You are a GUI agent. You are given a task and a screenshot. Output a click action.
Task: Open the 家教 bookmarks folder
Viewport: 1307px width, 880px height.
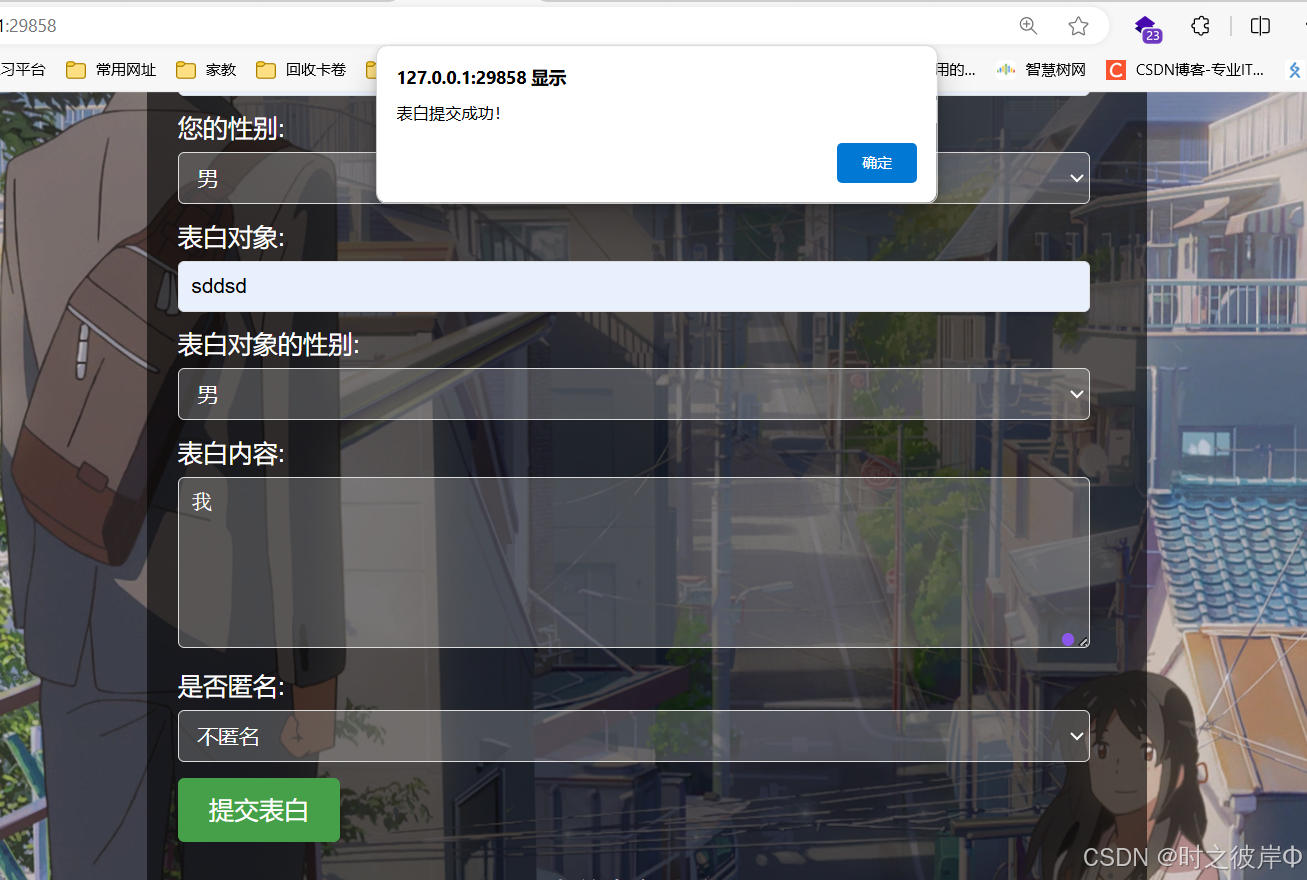point(206,70)
